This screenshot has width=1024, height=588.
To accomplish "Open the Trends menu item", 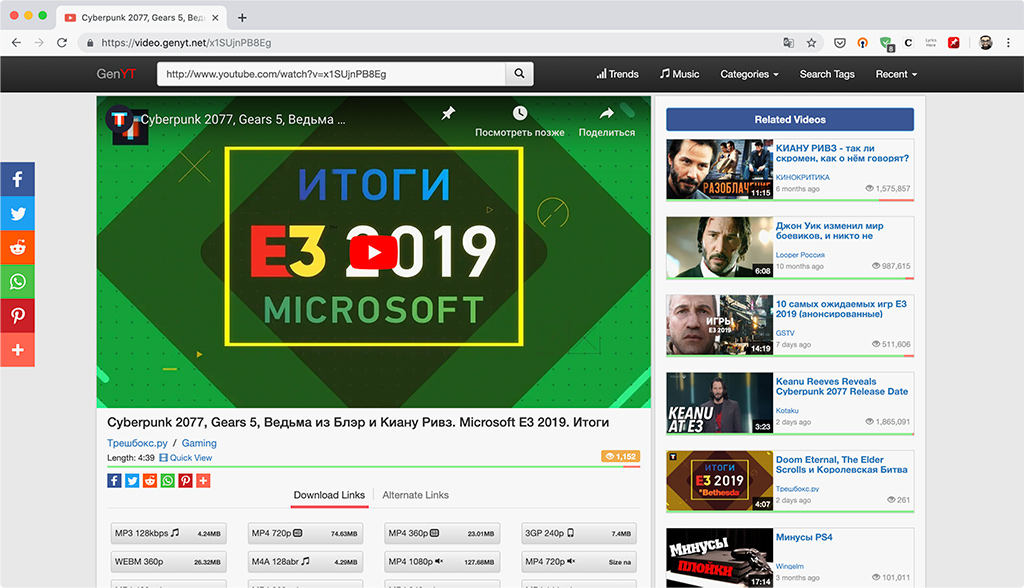I will click(617, 74).
